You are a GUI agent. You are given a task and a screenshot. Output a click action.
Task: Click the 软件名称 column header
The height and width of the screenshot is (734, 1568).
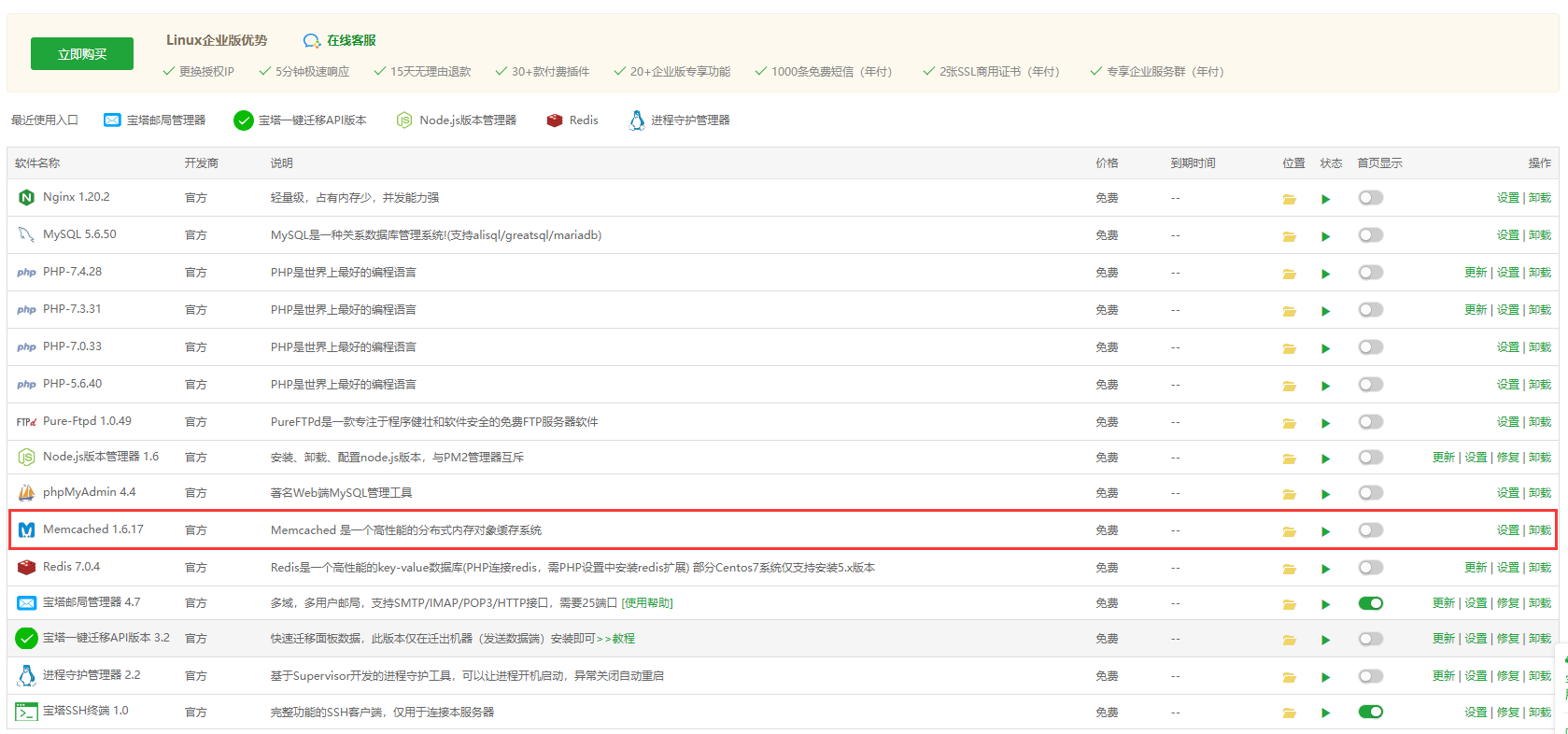click(37, 163)
